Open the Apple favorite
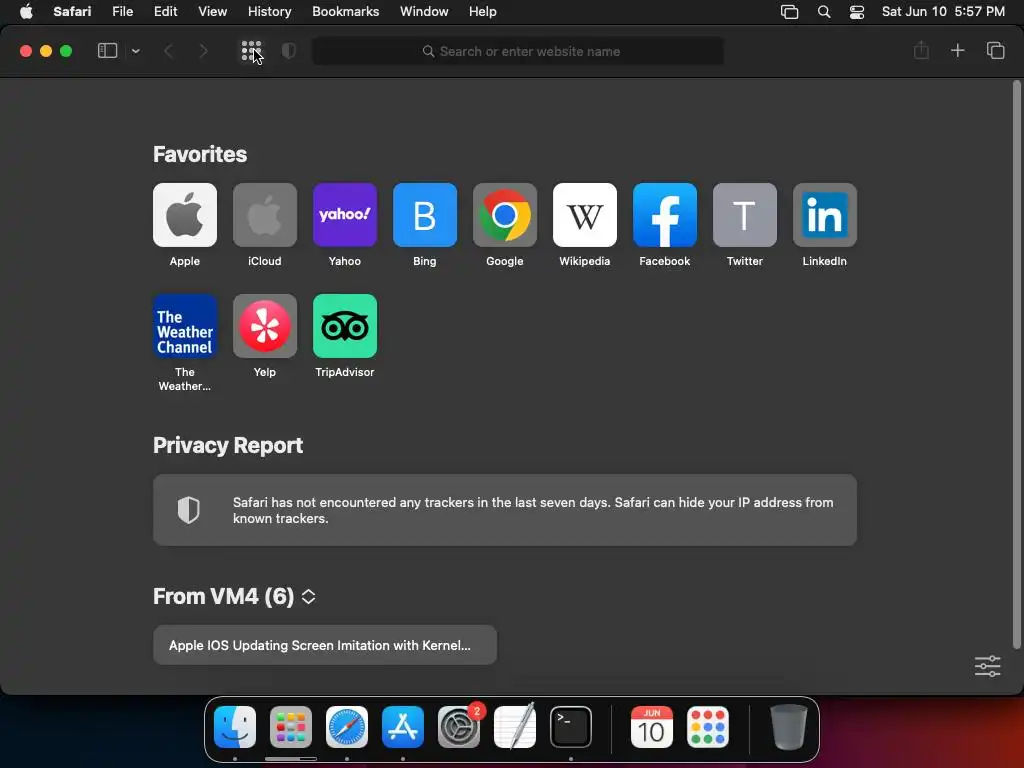 [x=185, y=215]
